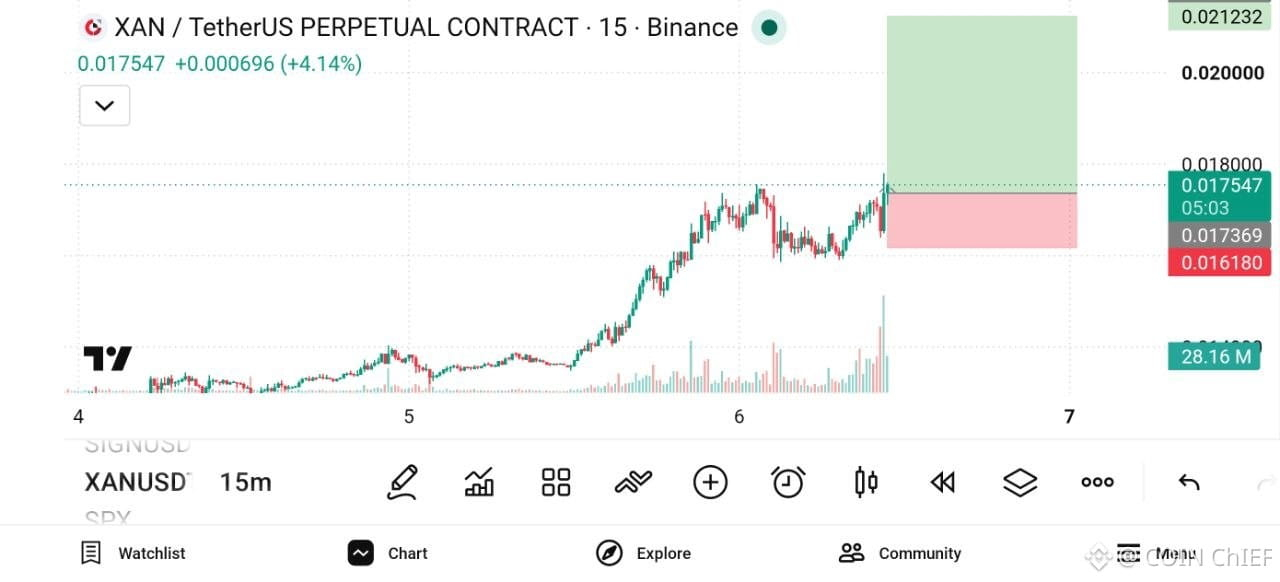This screenshot has height=582, width=1280.
Task: Open the indicators chart icon
Action: click(479, 482)
